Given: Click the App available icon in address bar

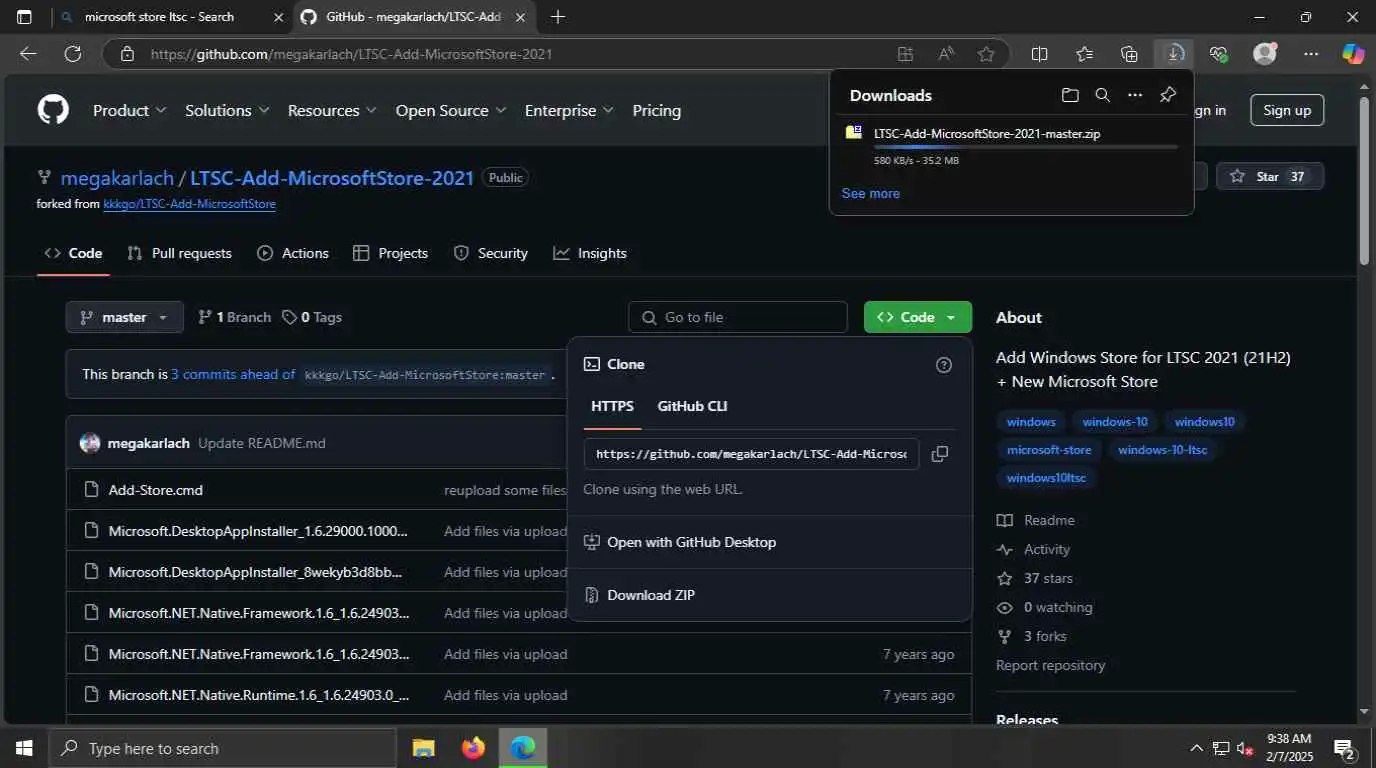Looking at the screenshot, I should (905, 54).
